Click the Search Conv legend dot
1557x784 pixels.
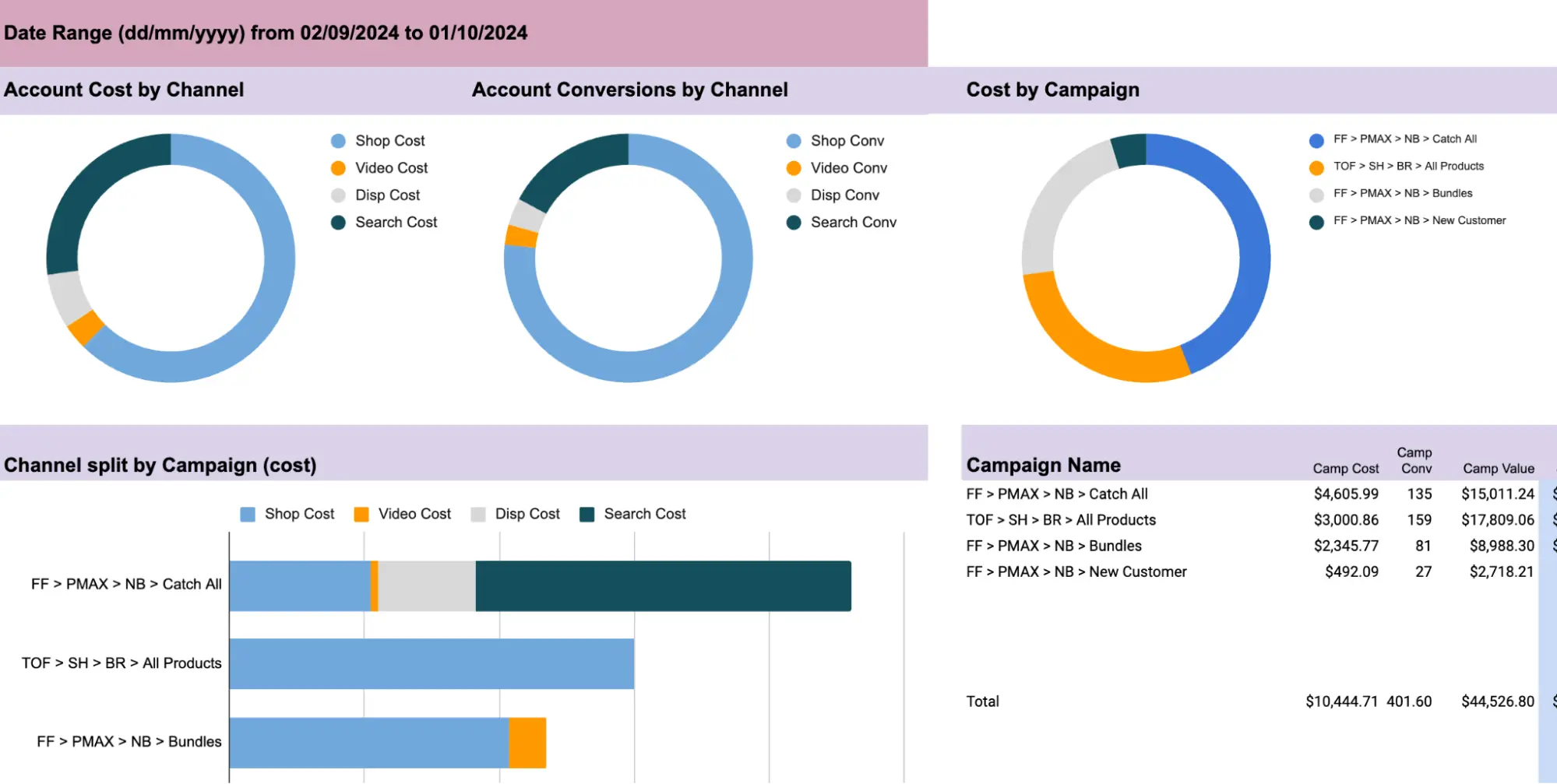[x=794, y=223]
